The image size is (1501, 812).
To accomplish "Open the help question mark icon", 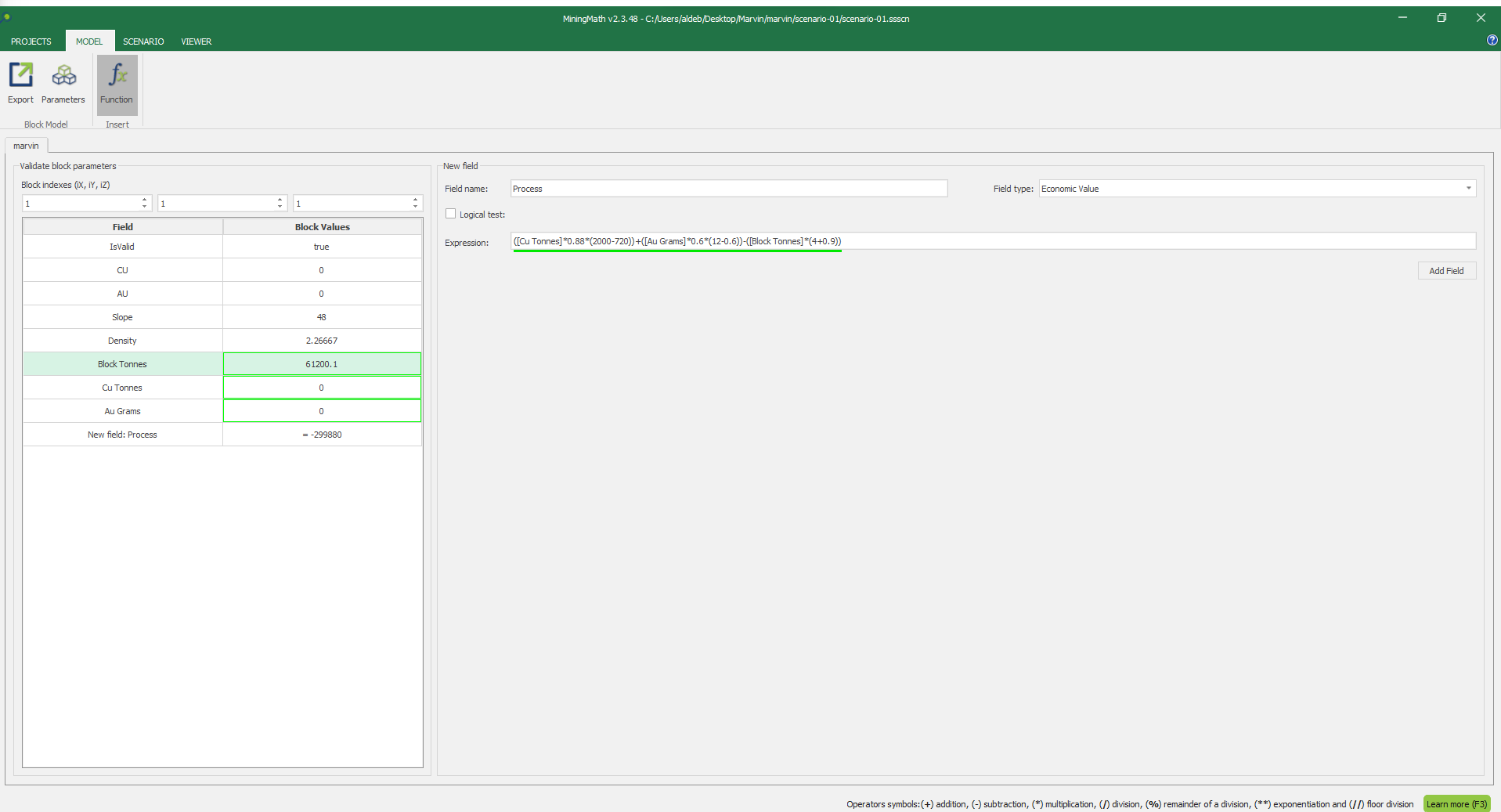I will pos(1492,40).
